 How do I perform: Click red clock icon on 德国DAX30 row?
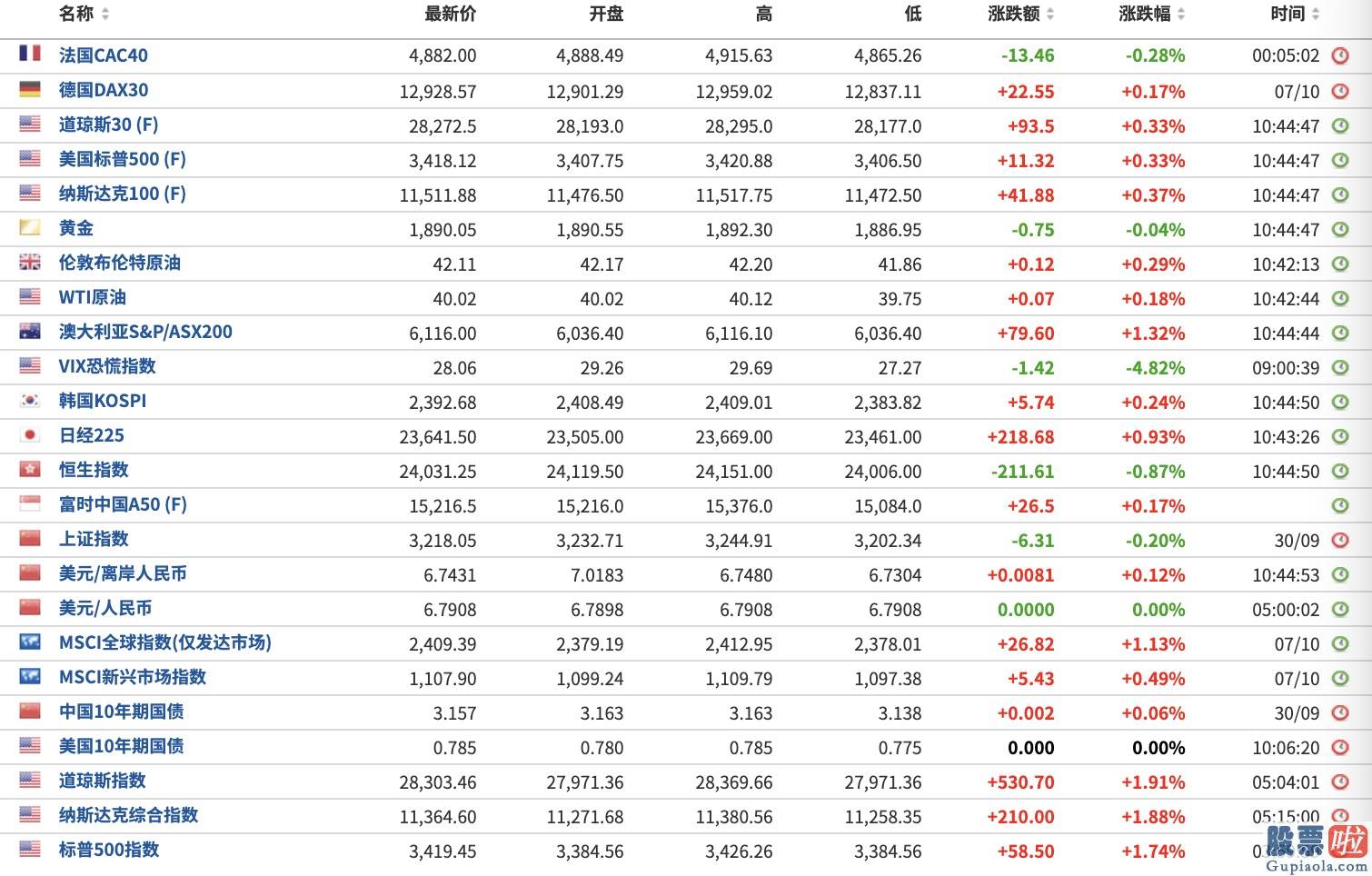coord(1340,90)
